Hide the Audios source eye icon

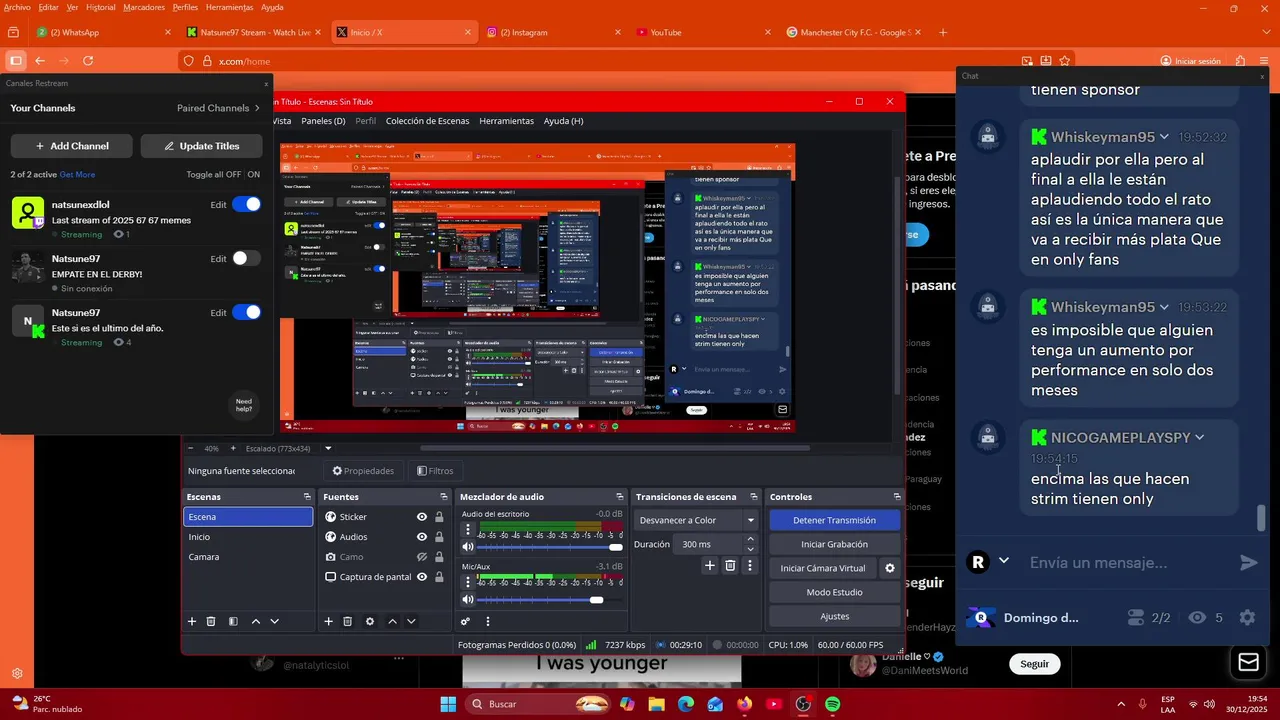422,537
